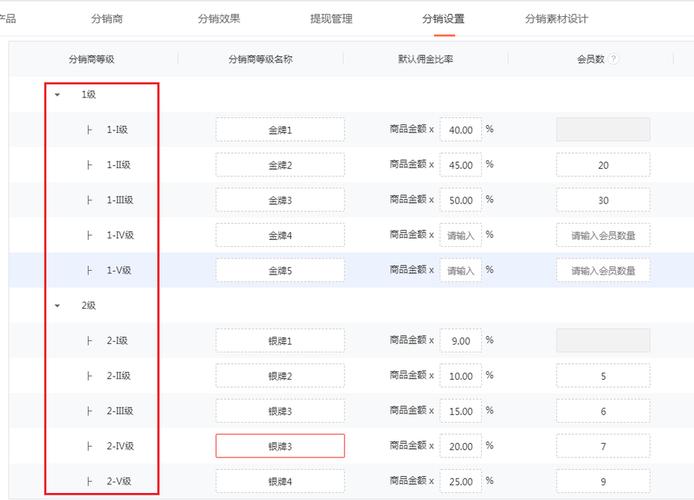Image resolution: width=694 pixels, height=500 pixels.
Task: Click the member count field showing 20
Action: 603,165
